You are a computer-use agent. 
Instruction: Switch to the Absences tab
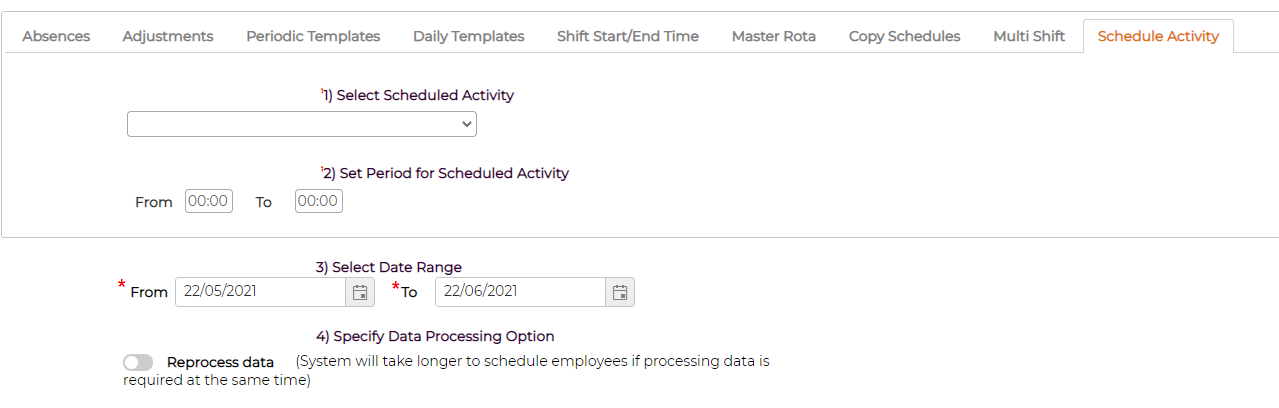coord(56,36)
